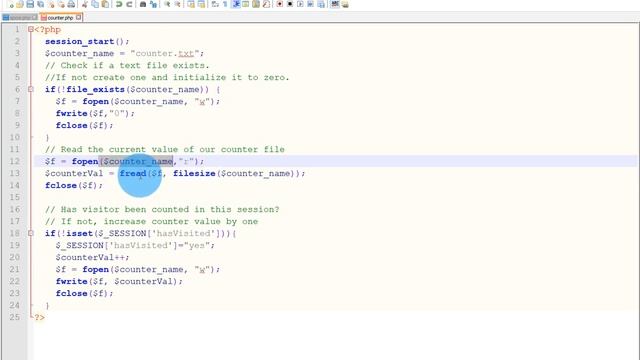Click filesize on line 13
640x360 pixels.
coord(194,173)
